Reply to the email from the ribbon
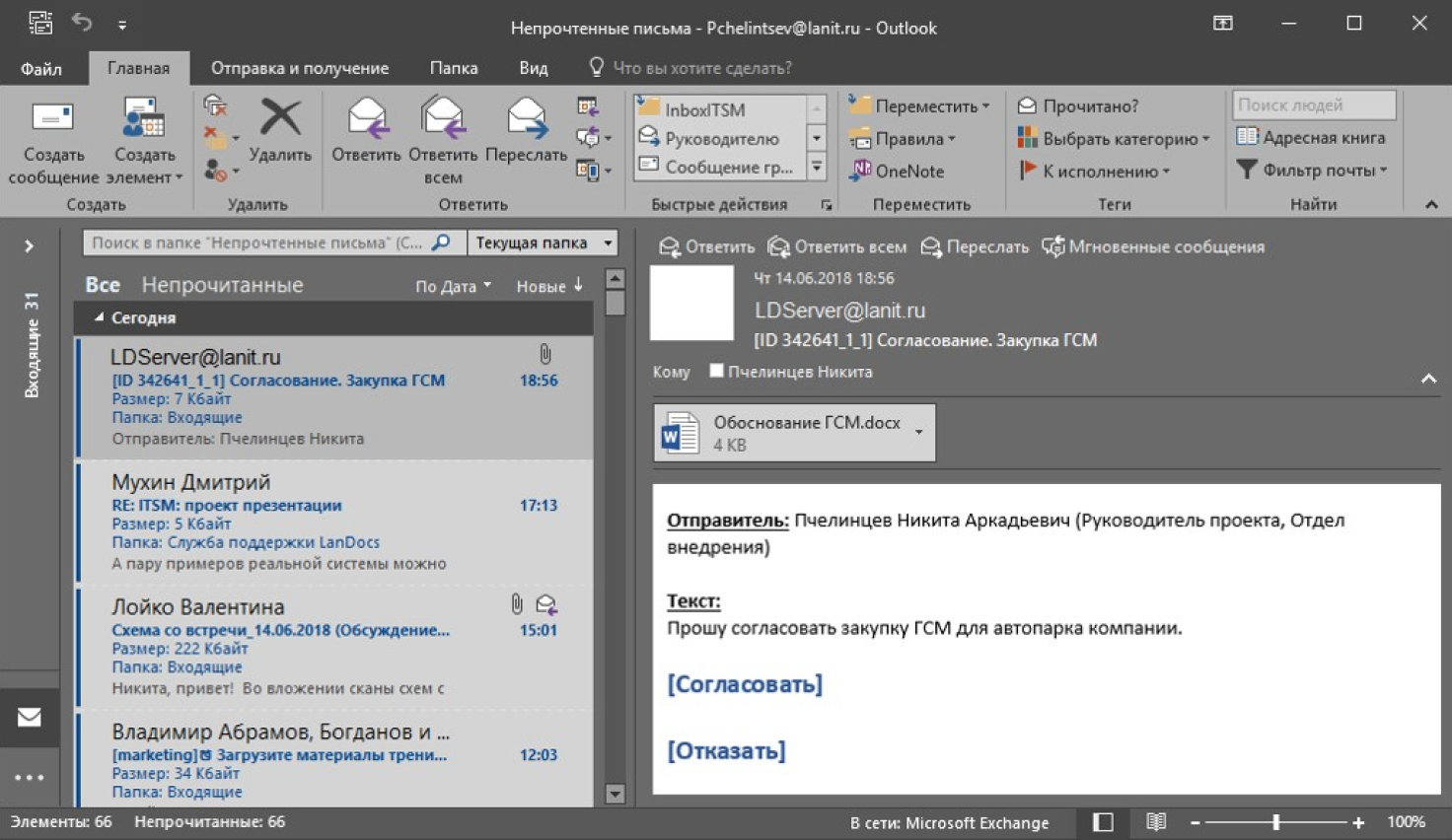 coord(366,130)
